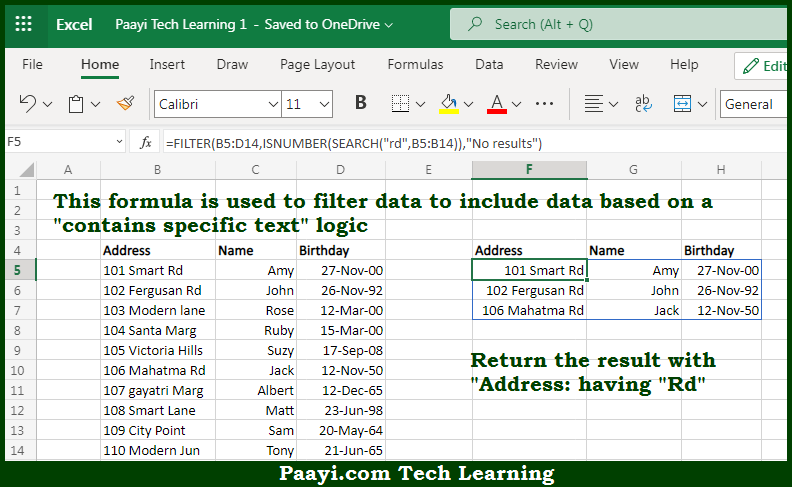The image size is (792, 487).
Task: Expand the Undo dropdown arrow
Action: pyautogui.click(x=47, y=105)
